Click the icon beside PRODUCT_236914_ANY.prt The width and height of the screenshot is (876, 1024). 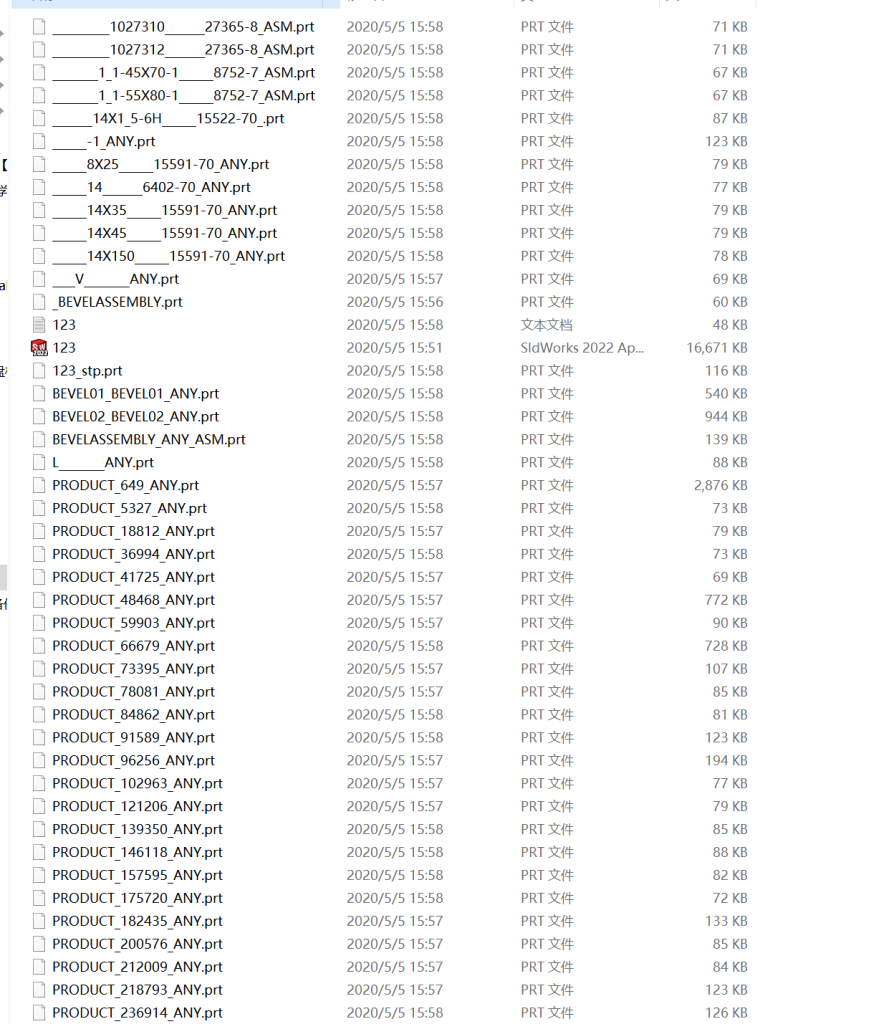[x=39, y=1012]
